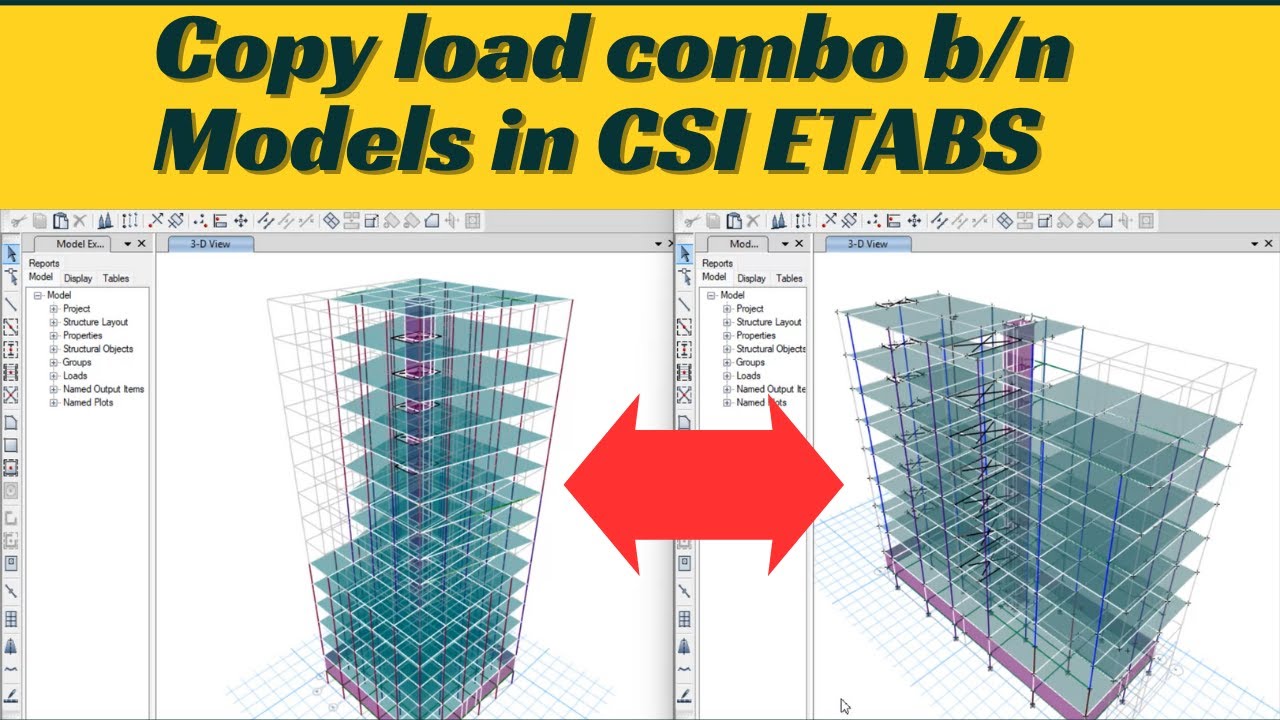The height and width of the screenshot is (720, 1280).
Task: Open Reports tab in right Model Explorer
Action: (x=717, y=263)
